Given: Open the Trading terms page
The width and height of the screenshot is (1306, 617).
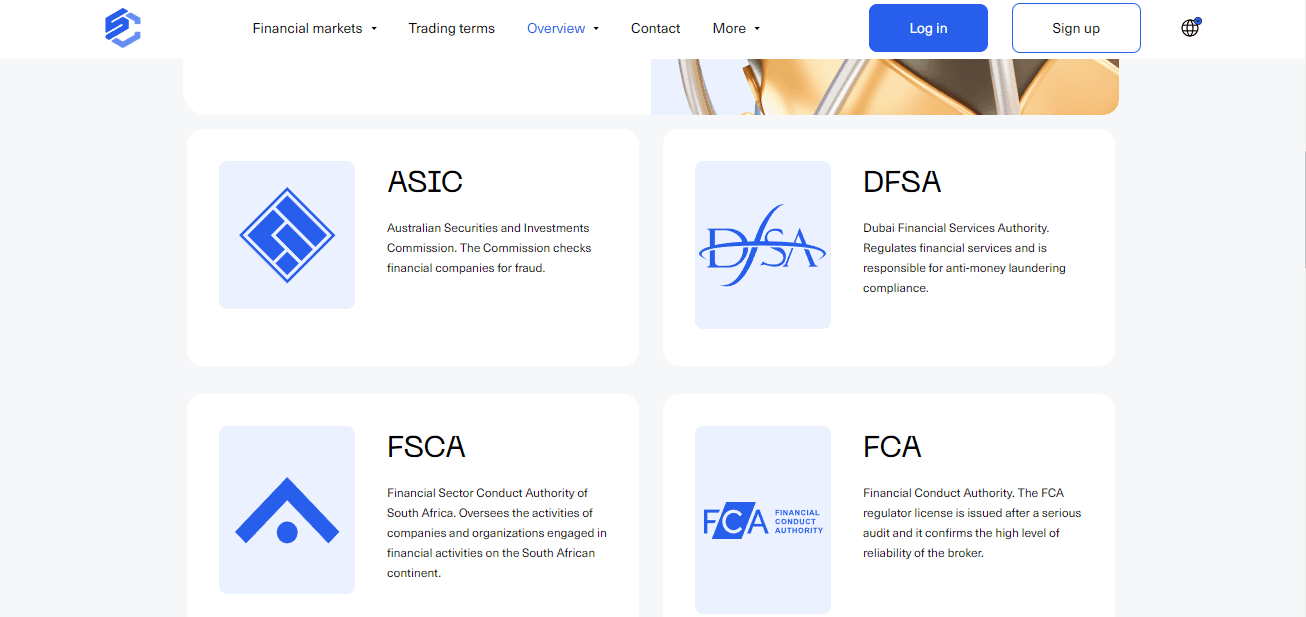Looking at the screenshot, I should (x=451, y=28).
